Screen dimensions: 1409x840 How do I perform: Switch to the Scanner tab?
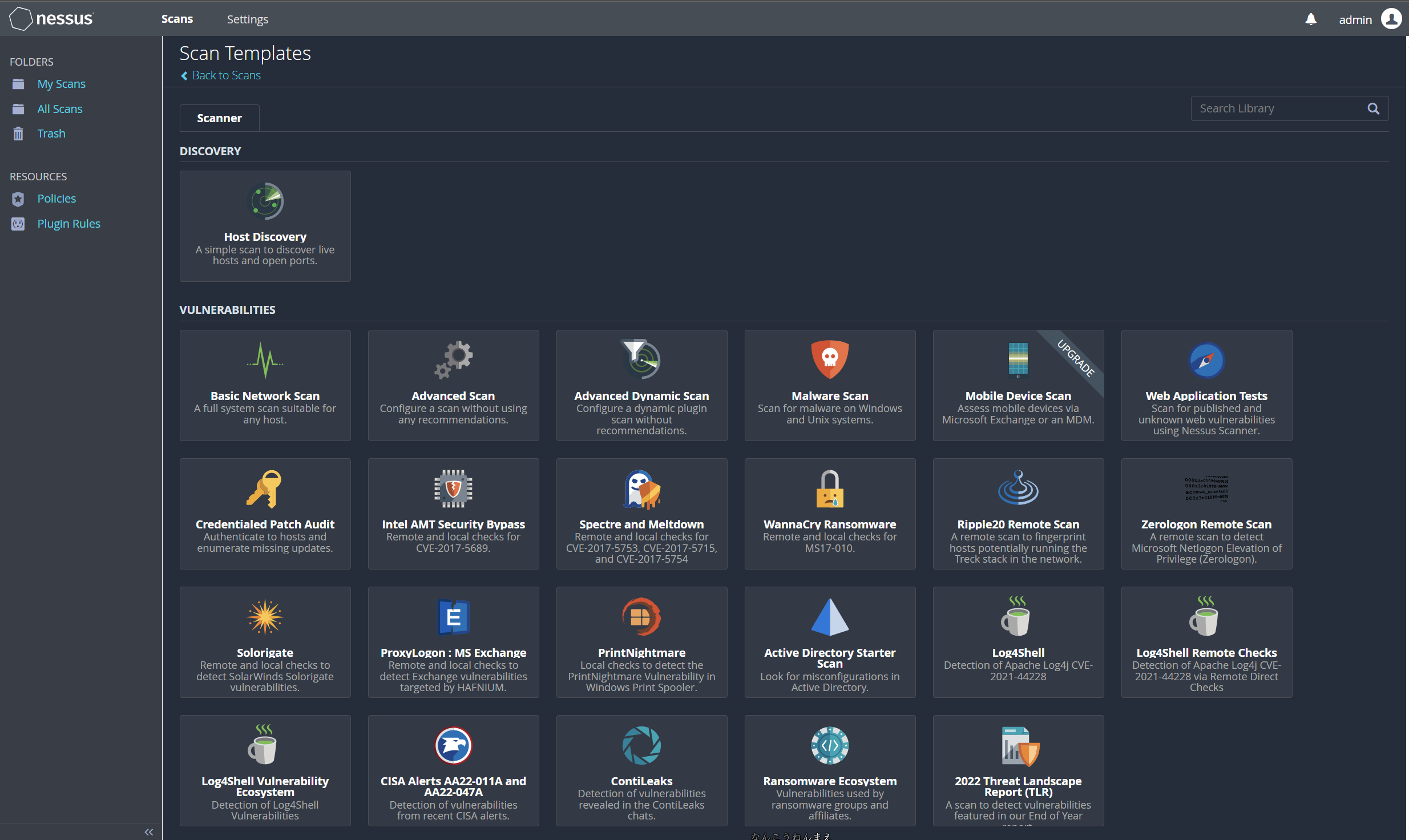[x=219, y=118]
